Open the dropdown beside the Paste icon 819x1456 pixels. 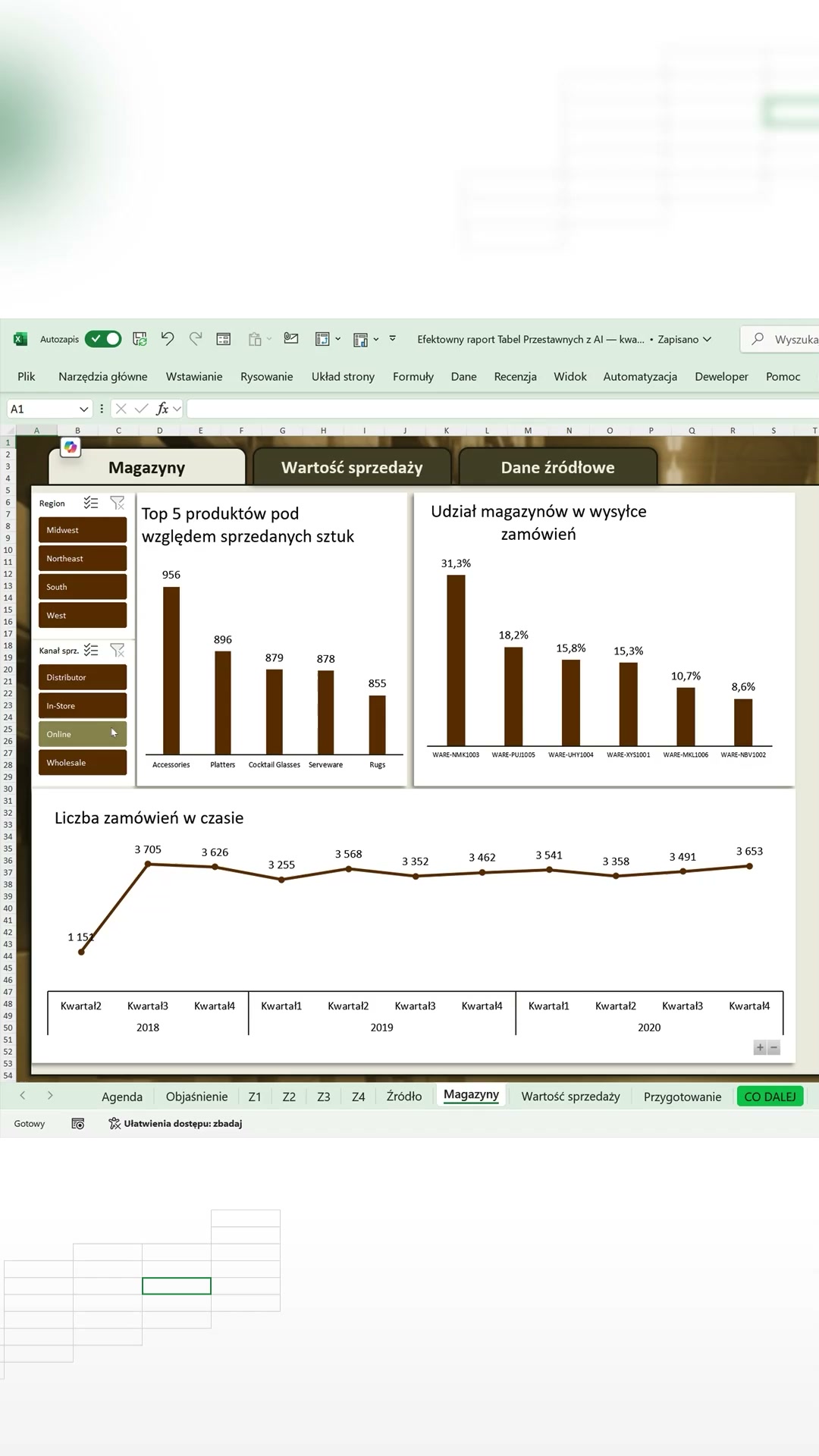pos(268,339)
